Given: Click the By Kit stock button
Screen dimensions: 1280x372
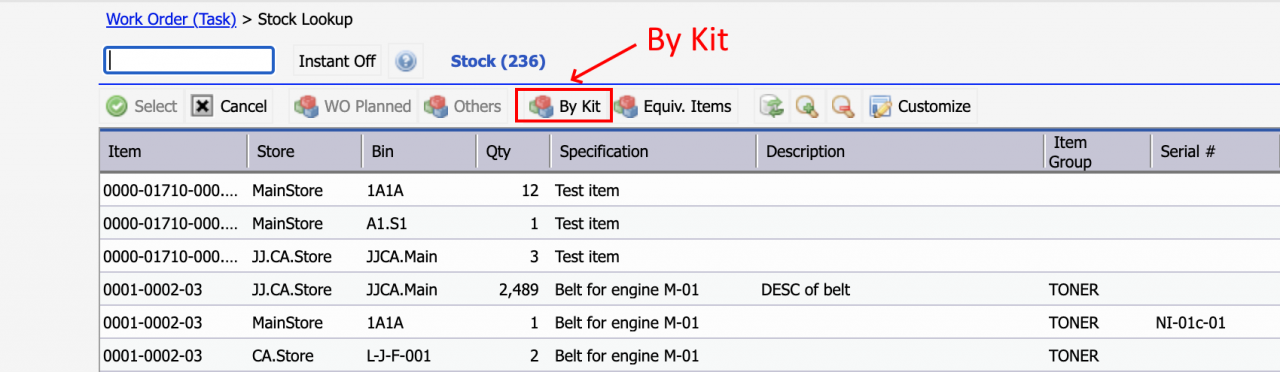Looking at the screenshot, I should click(564, 106).
